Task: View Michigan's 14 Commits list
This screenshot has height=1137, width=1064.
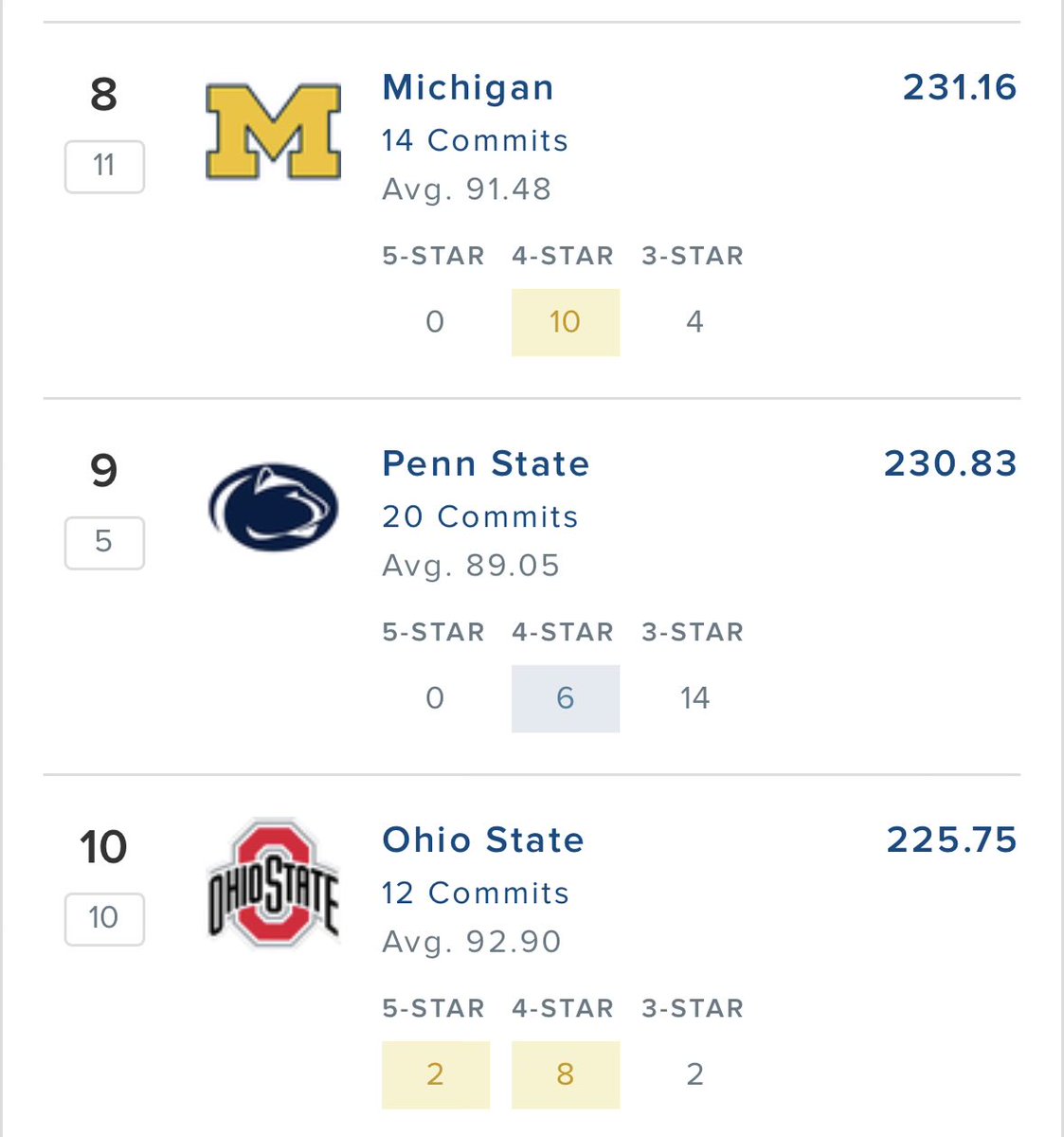Action: pyautogui.click(x=475, y=140)
